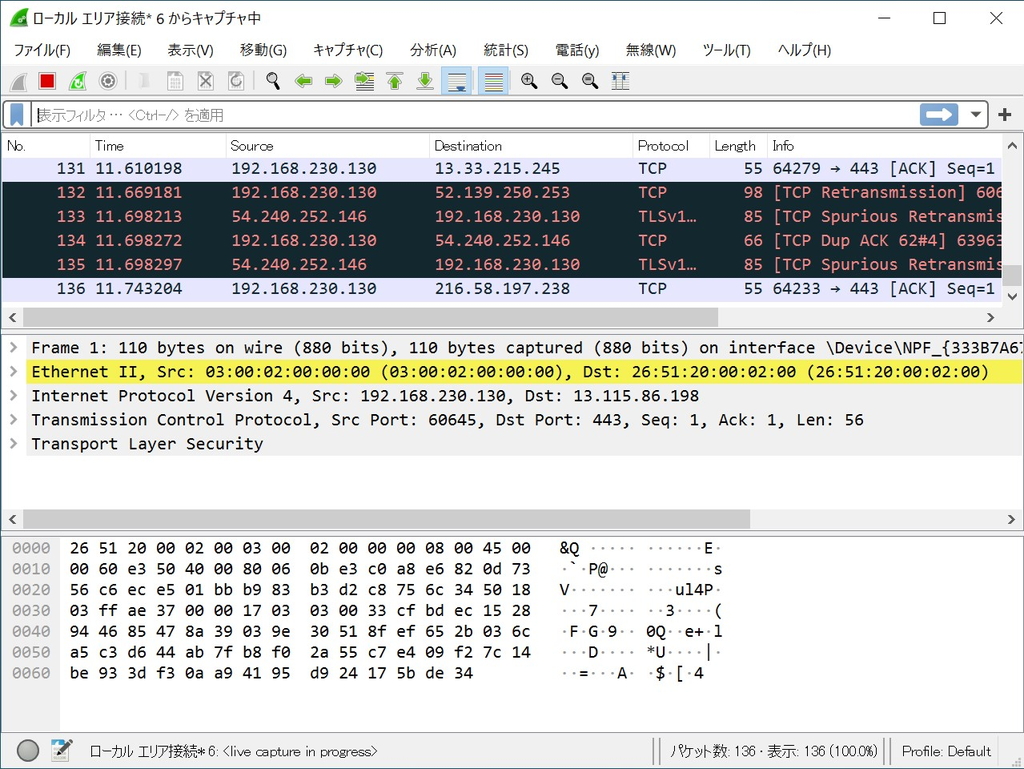
Task: Open the 統計(S) menu
Action: (x=505, y=50)
